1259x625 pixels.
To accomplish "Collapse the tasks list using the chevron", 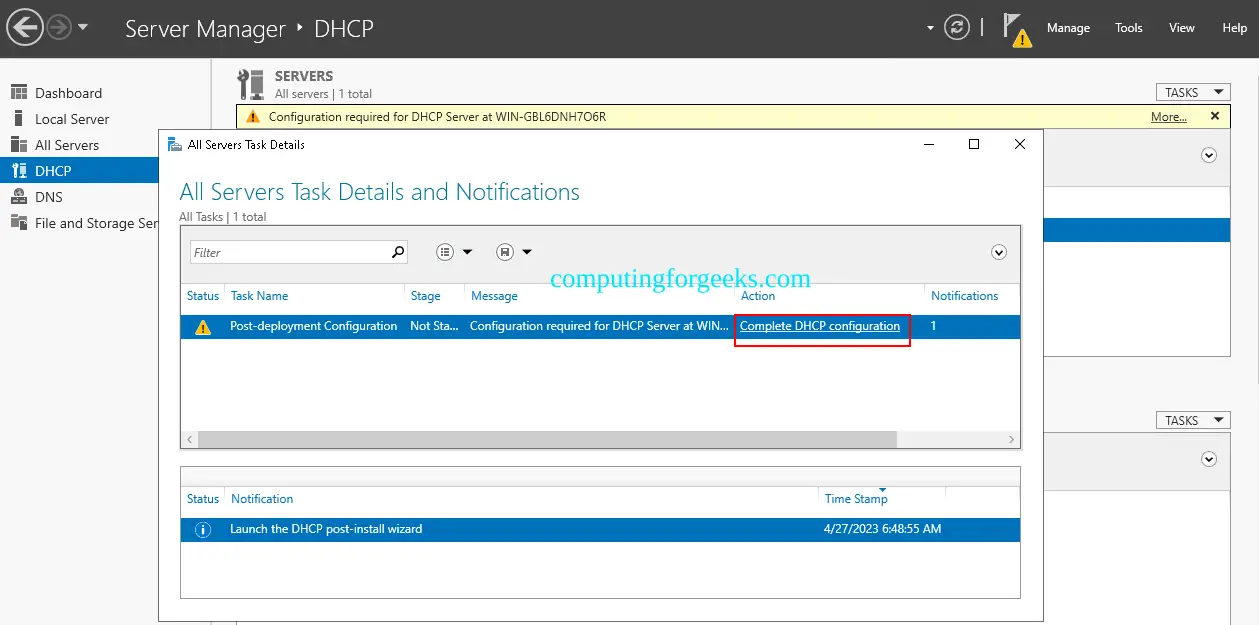I will pyautogui.click(x=998, y=251).
